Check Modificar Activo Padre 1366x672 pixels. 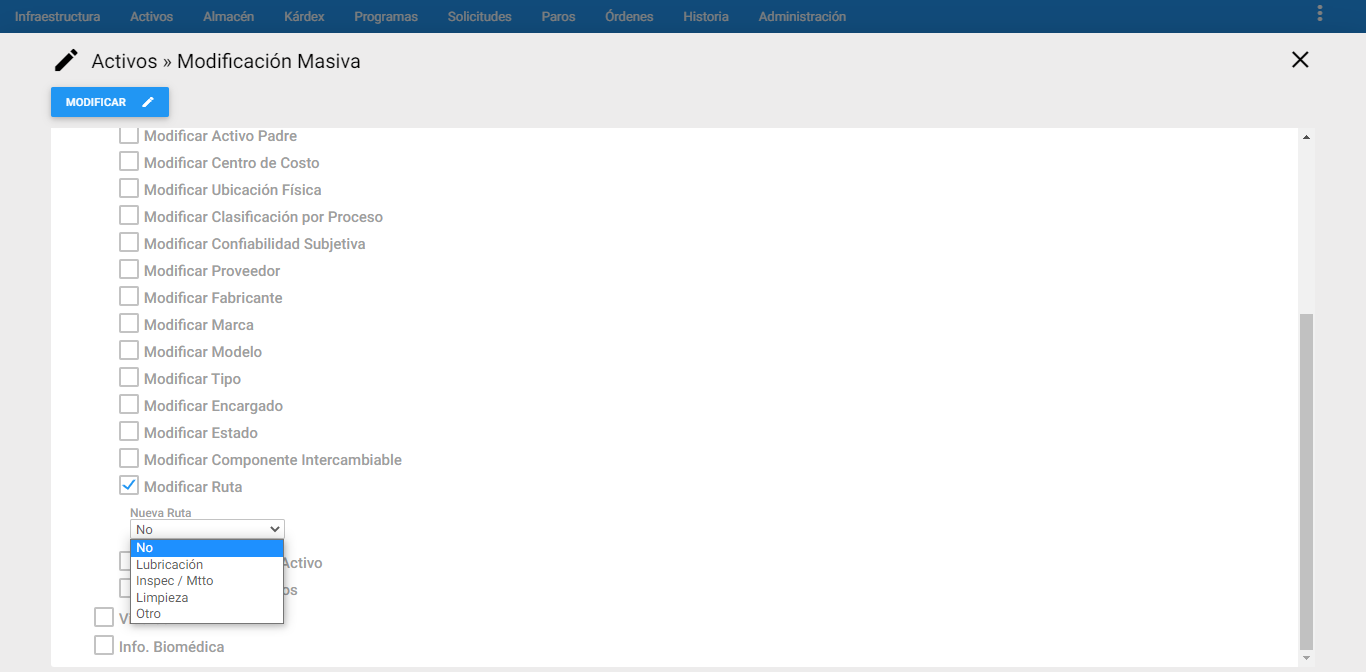pyautogui.click(x=129, y=135)
